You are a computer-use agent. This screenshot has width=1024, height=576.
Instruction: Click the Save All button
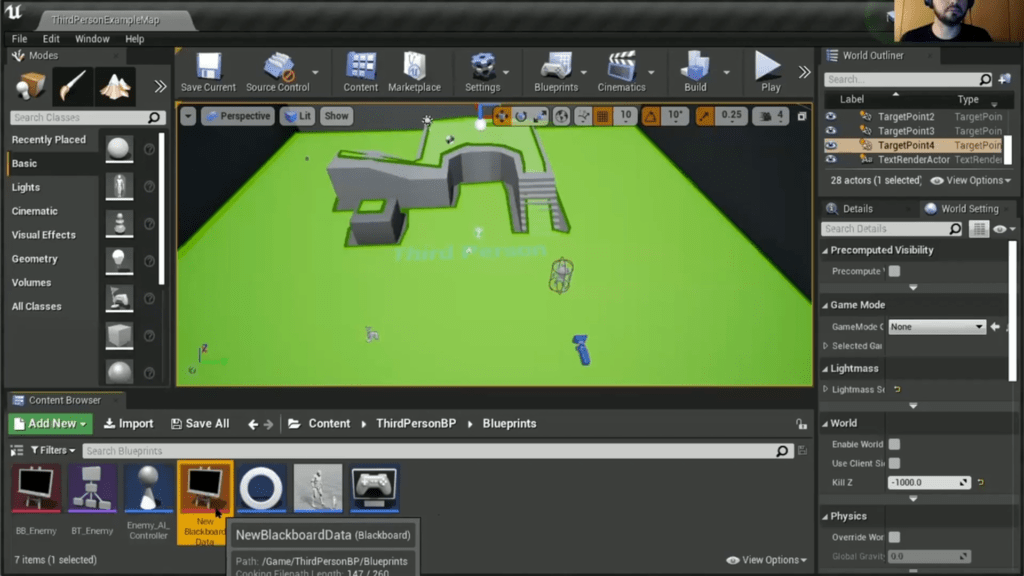200,424
